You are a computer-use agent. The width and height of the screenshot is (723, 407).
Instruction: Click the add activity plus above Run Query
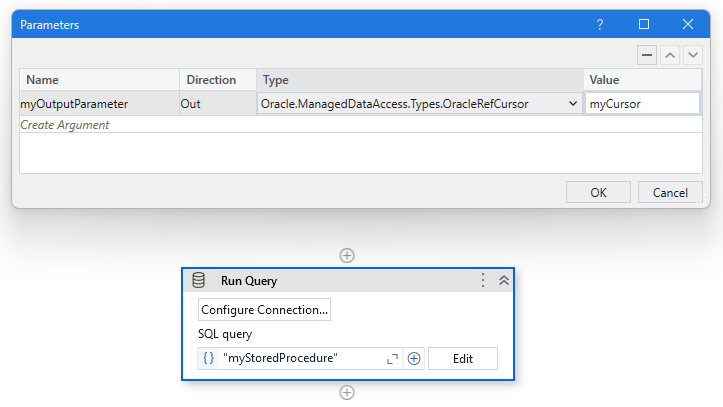click(347, 255)
